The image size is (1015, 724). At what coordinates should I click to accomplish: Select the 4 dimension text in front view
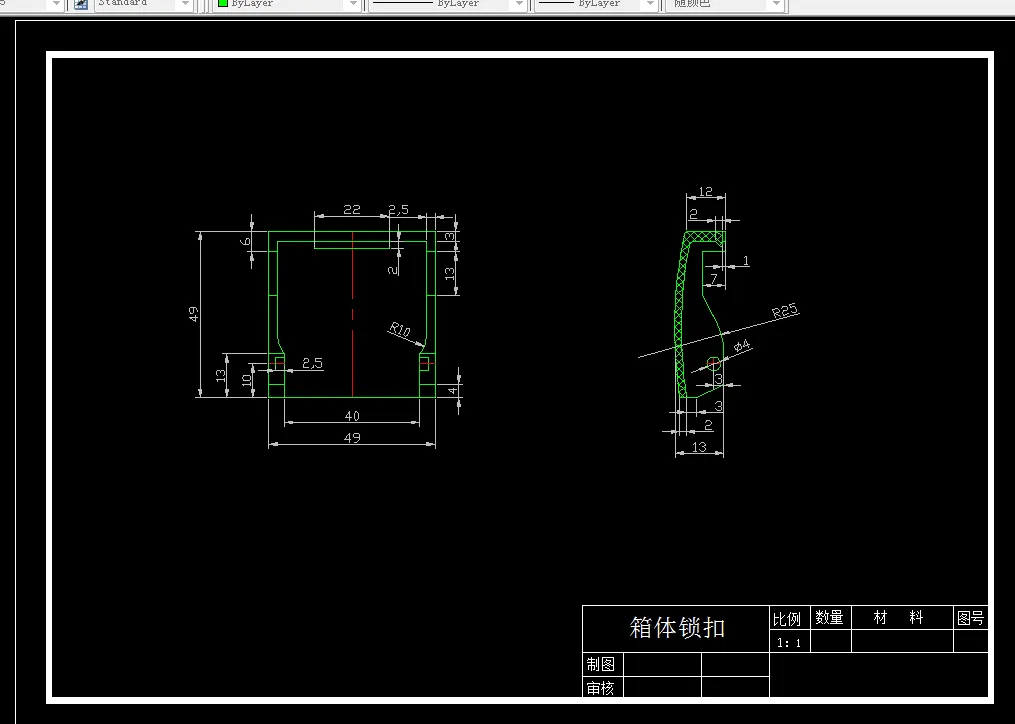point(452,390)
